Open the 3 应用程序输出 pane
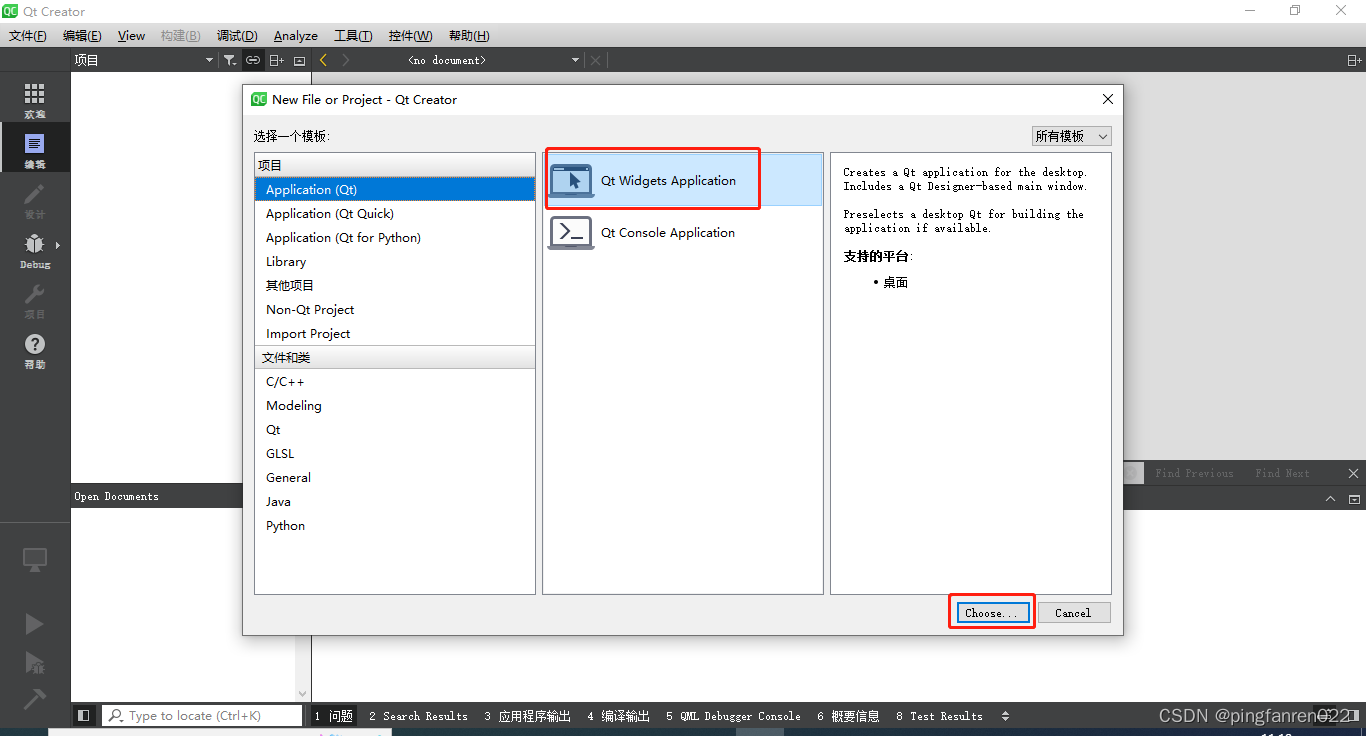This screenshot has width=1366, height=736. [527, 716]
